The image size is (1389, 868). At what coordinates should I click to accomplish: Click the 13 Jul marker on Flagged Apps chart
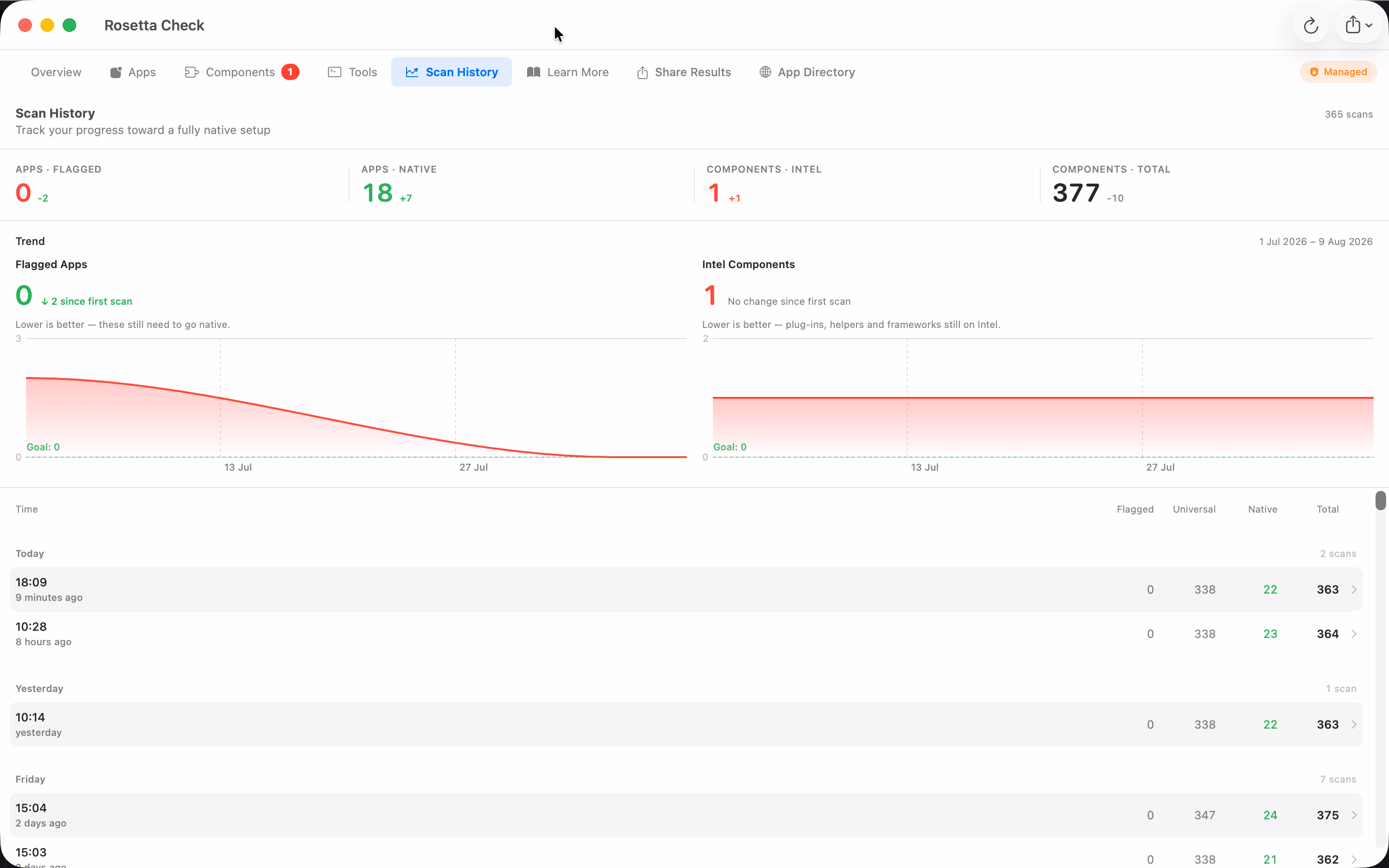238,467
